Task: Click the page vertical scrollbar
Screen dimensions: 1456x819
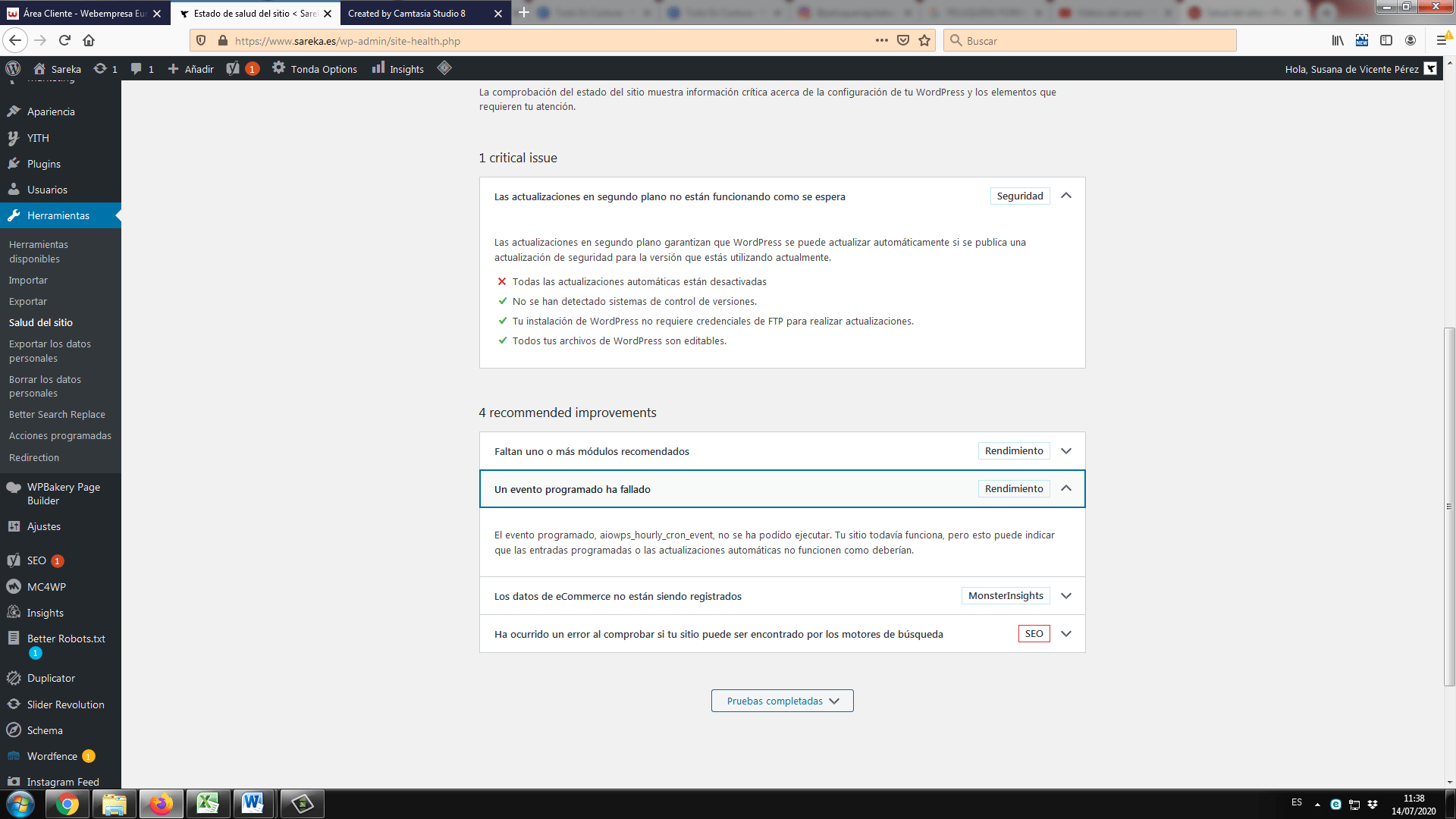Action: [1449, 507]
